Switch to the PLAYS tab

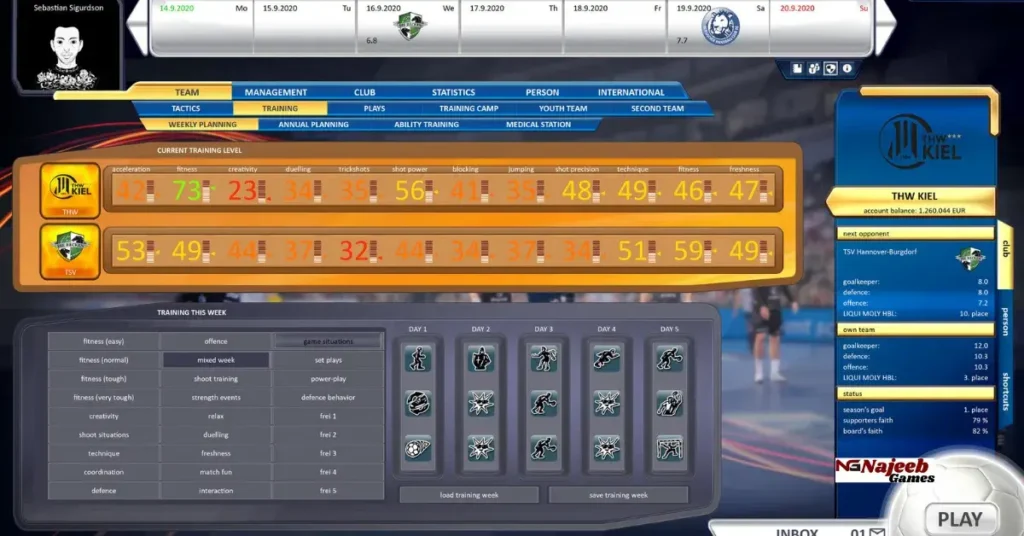(x=374, y=108)
